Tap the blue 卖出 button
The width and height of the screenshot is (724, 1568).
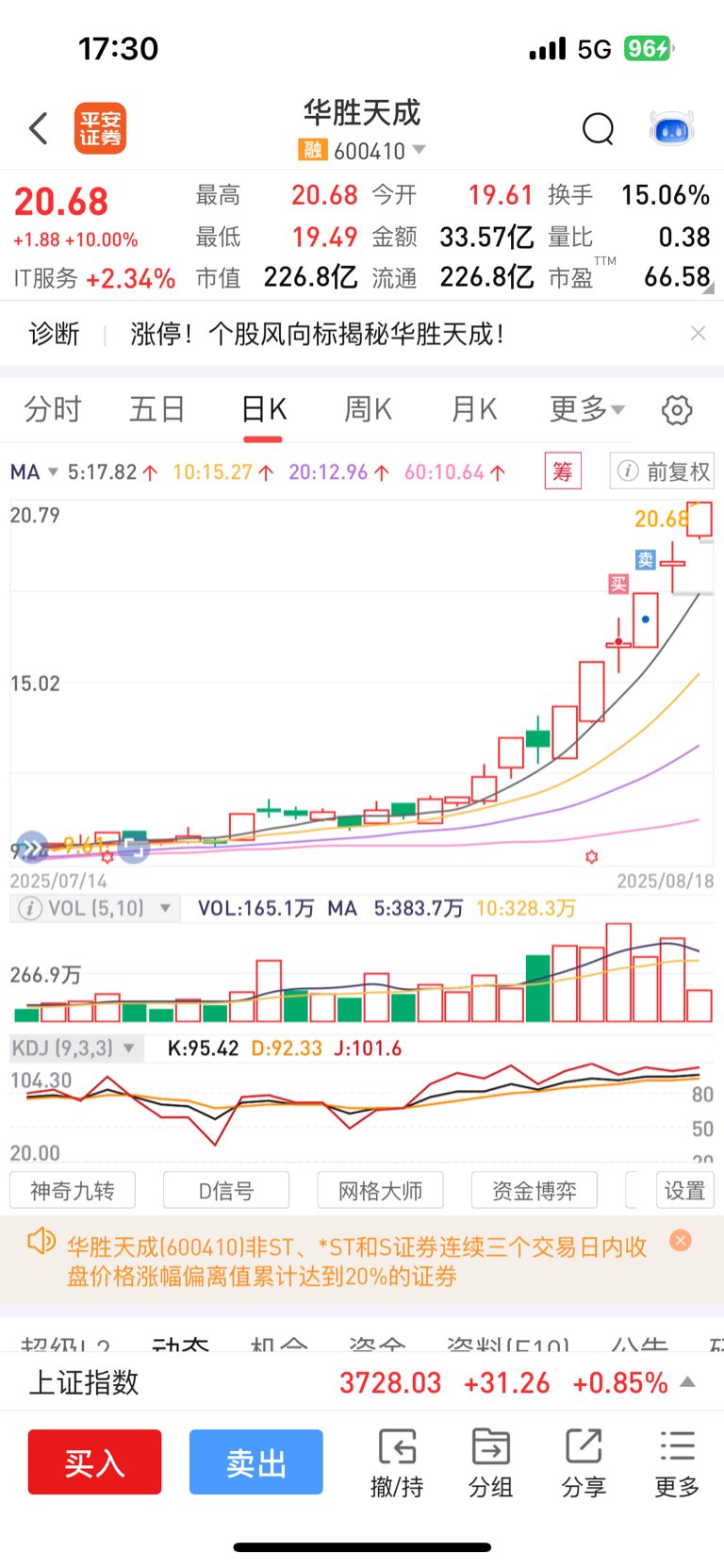click(256, 1461)
